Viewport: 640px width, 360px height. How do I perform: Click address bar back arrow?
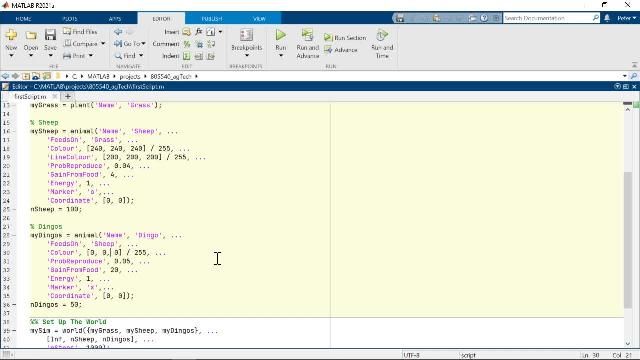[x=5, y=76]
